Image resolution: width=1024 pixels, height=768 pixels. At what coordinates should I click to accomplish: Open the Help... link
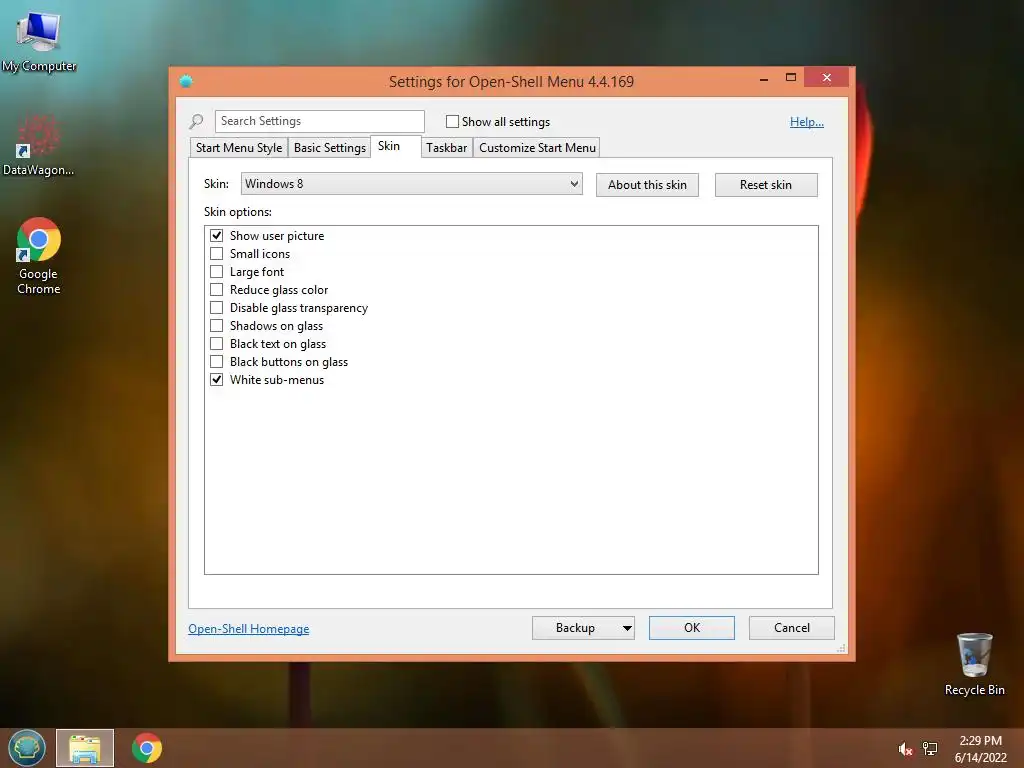click(x=807, y=122)
